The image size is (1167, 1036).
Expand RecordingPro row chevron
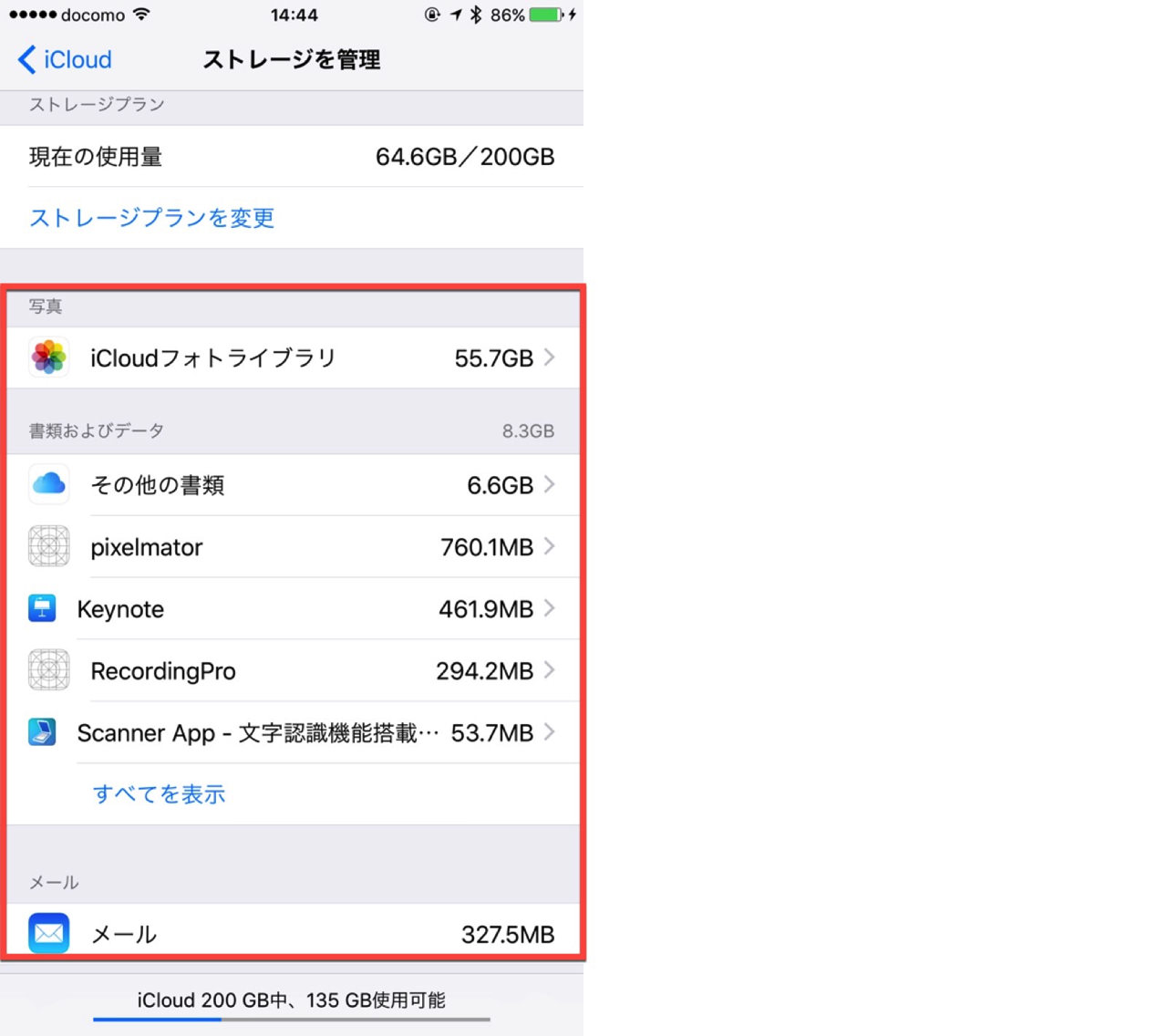click(x=550, y=670)
